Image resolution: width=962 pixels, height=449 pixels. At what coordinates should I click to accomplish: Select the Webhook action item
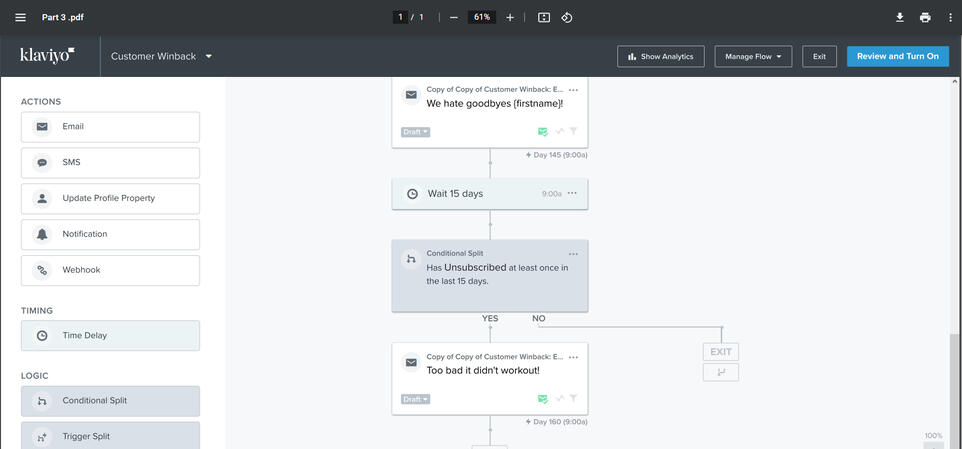point(110,270)
